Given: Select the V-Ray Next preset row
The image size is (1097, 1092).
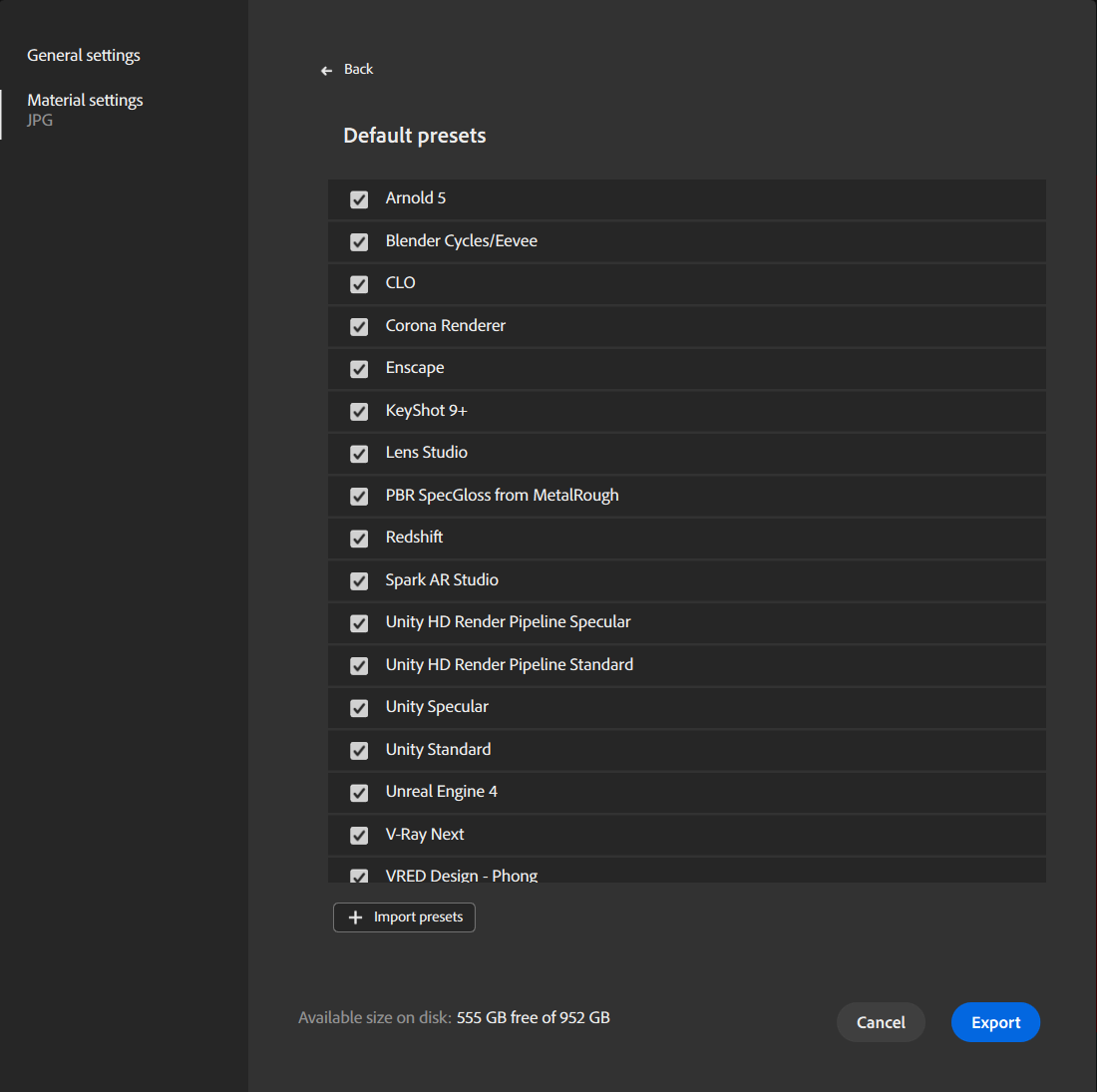Looking at the screenshot, I should tap(686, 835).
